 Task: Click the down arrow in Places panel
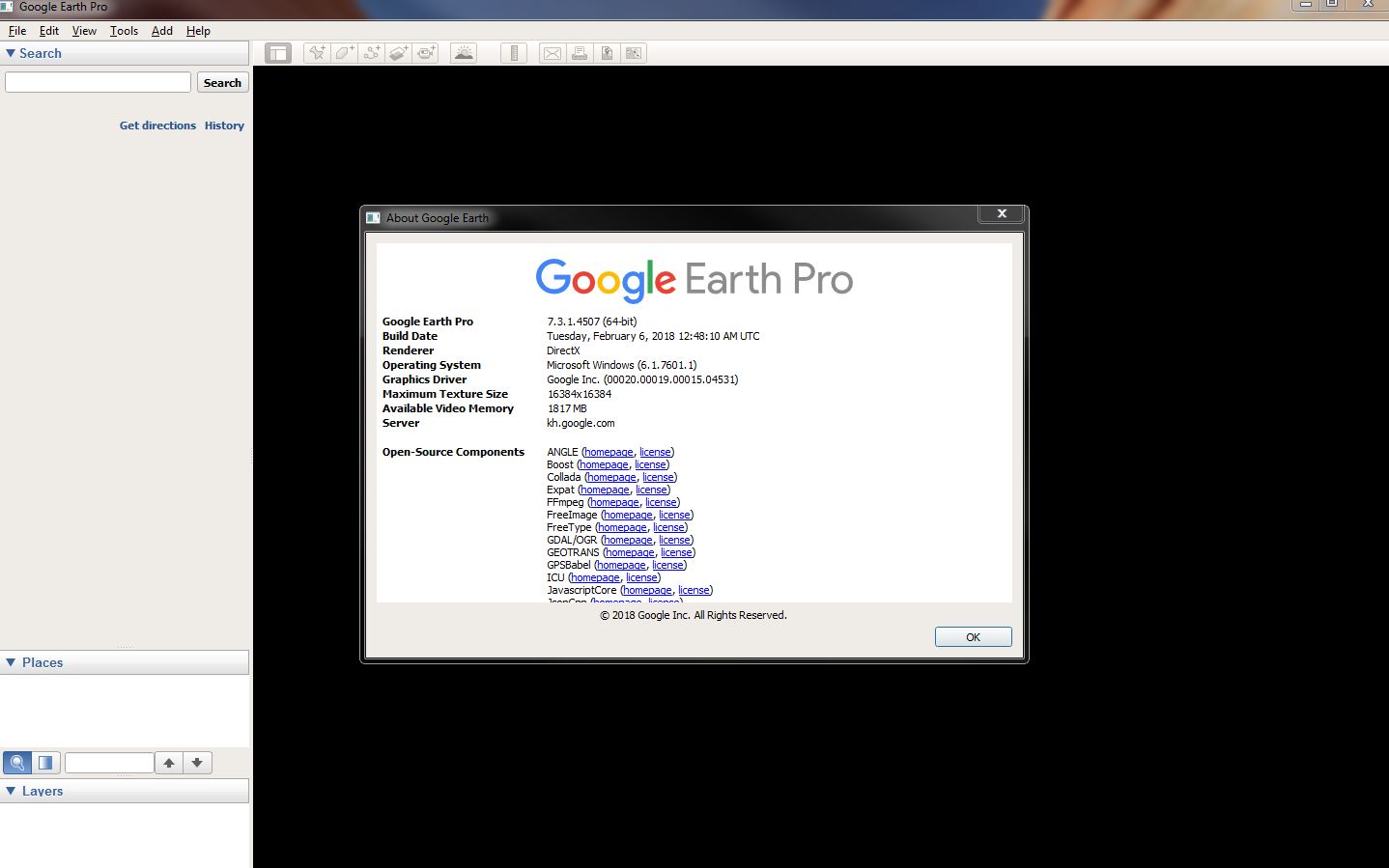point(197,763)
